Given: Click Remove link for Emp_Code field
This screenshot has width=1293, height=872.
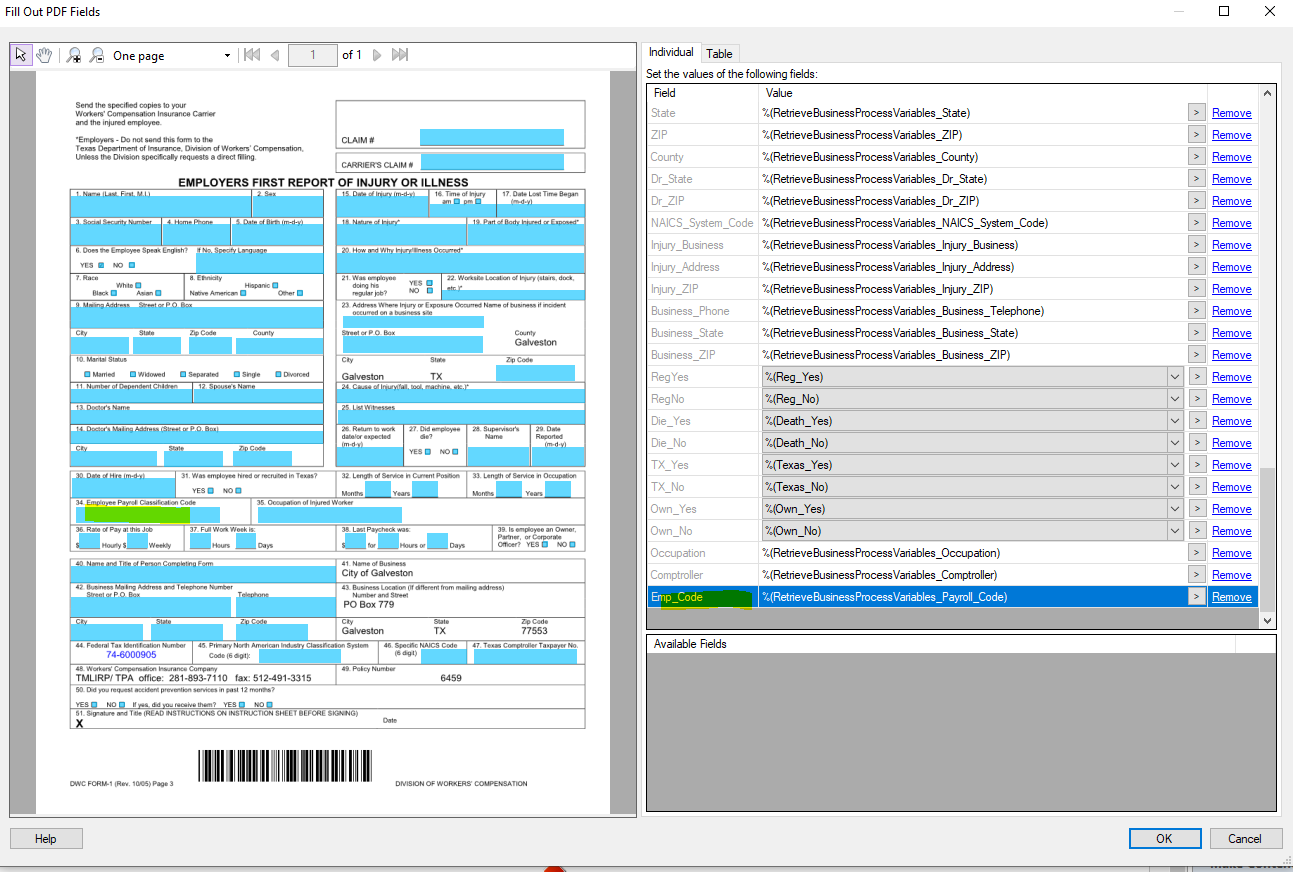Looking at the screenshot, I should (1231, 597).
